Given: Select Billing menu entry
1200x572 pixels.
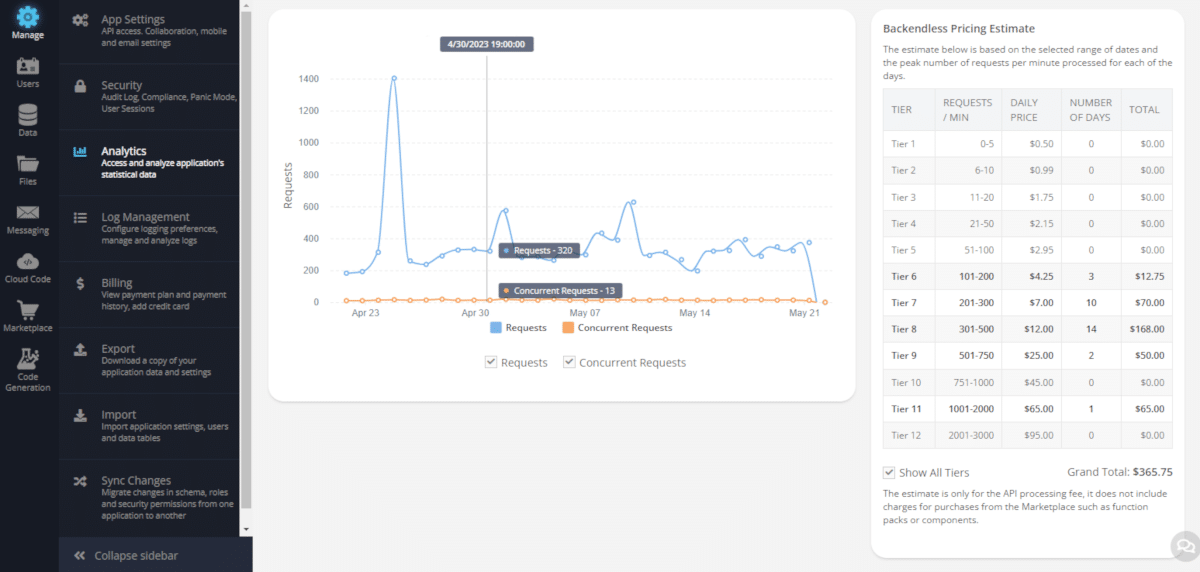Looking at the screenshot, I should tap(149, 294).
